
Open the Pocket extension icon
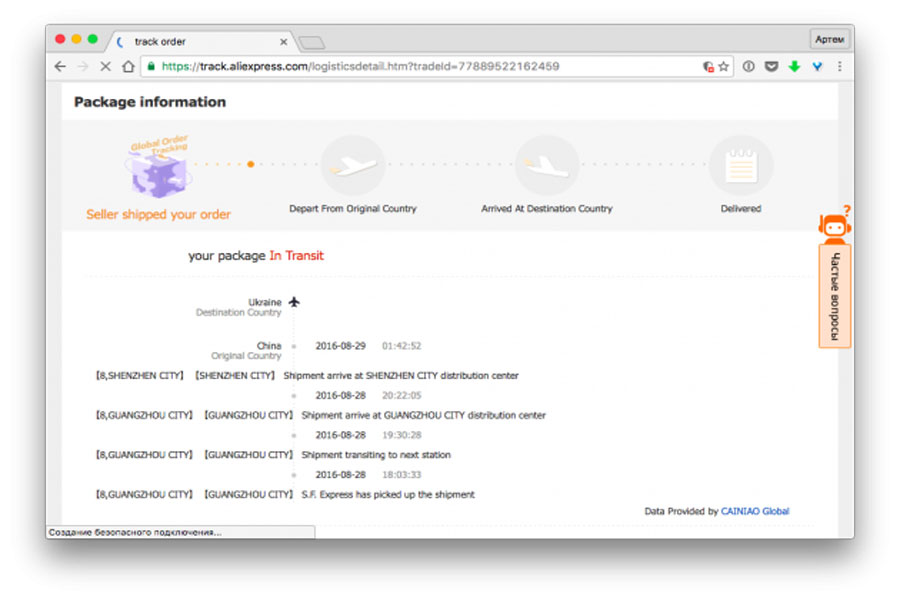pos(771,67)
